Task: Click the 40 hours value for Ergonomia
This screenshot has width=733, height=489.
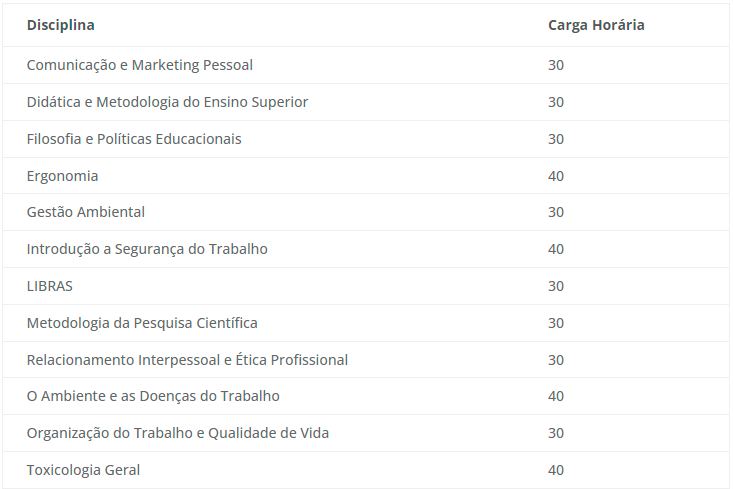Action: (556, 176)
